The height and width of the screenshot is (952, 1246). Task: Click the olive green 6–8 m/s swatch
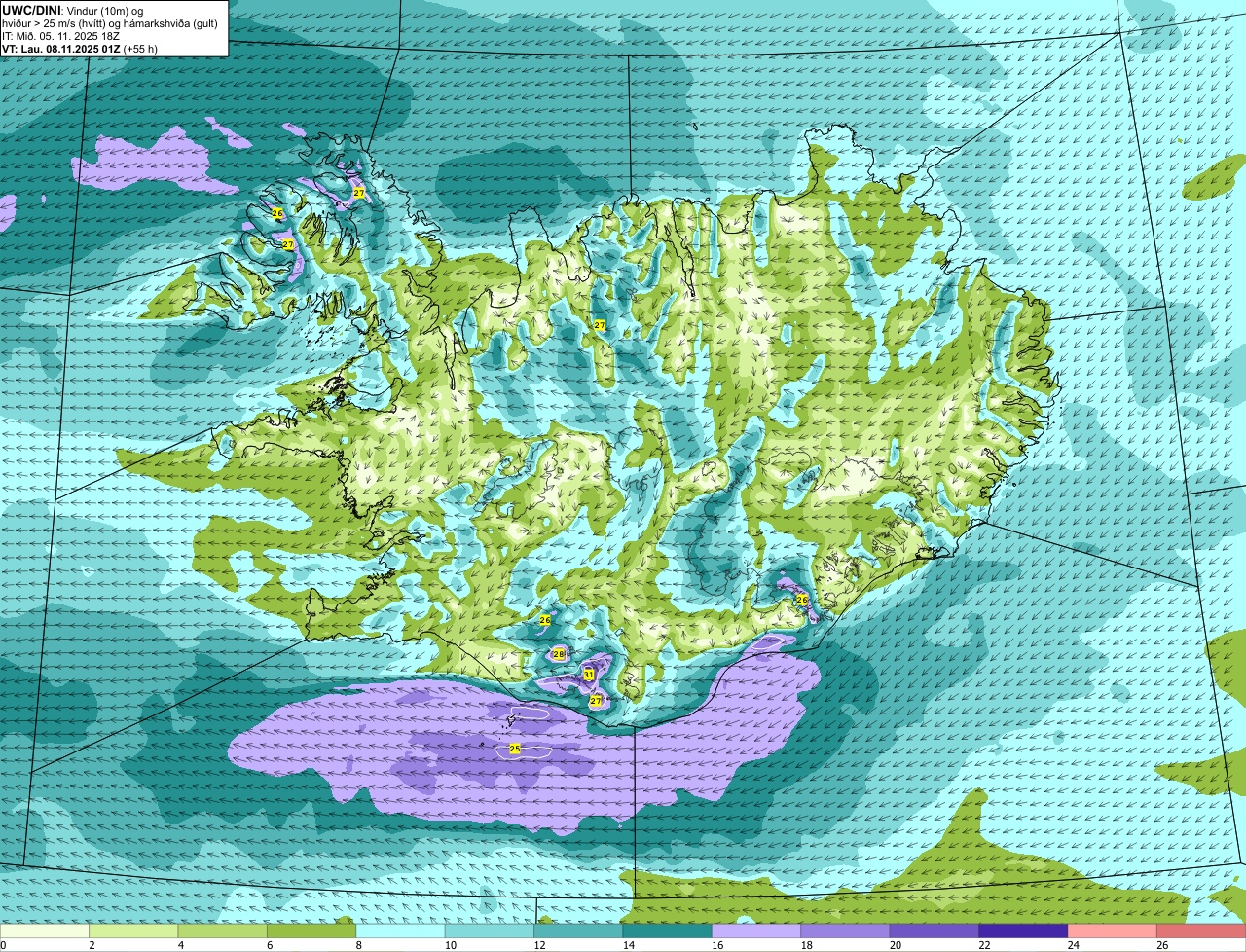click(x=311, y=932)
